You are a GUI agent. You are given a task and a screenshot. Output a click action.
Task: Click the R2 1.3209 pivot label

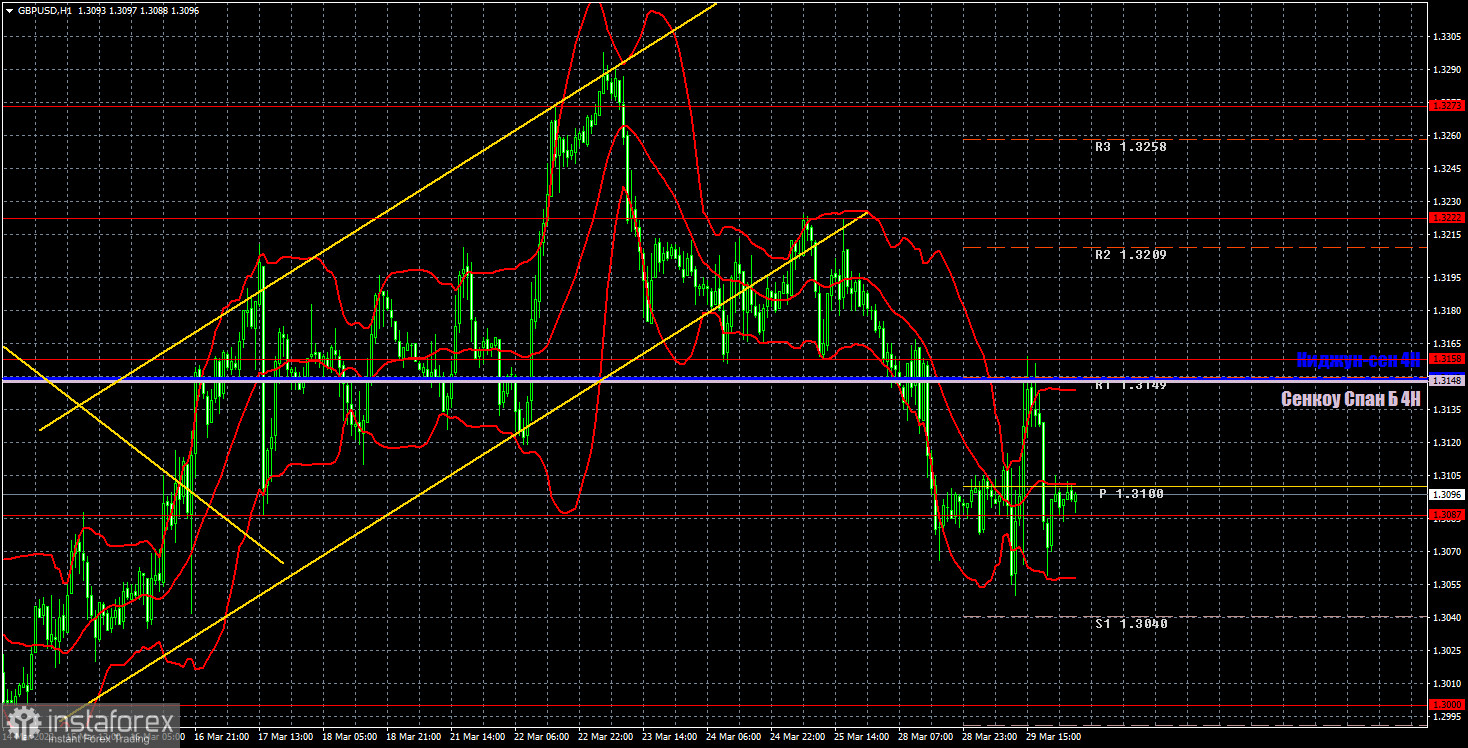[1130, 254]
